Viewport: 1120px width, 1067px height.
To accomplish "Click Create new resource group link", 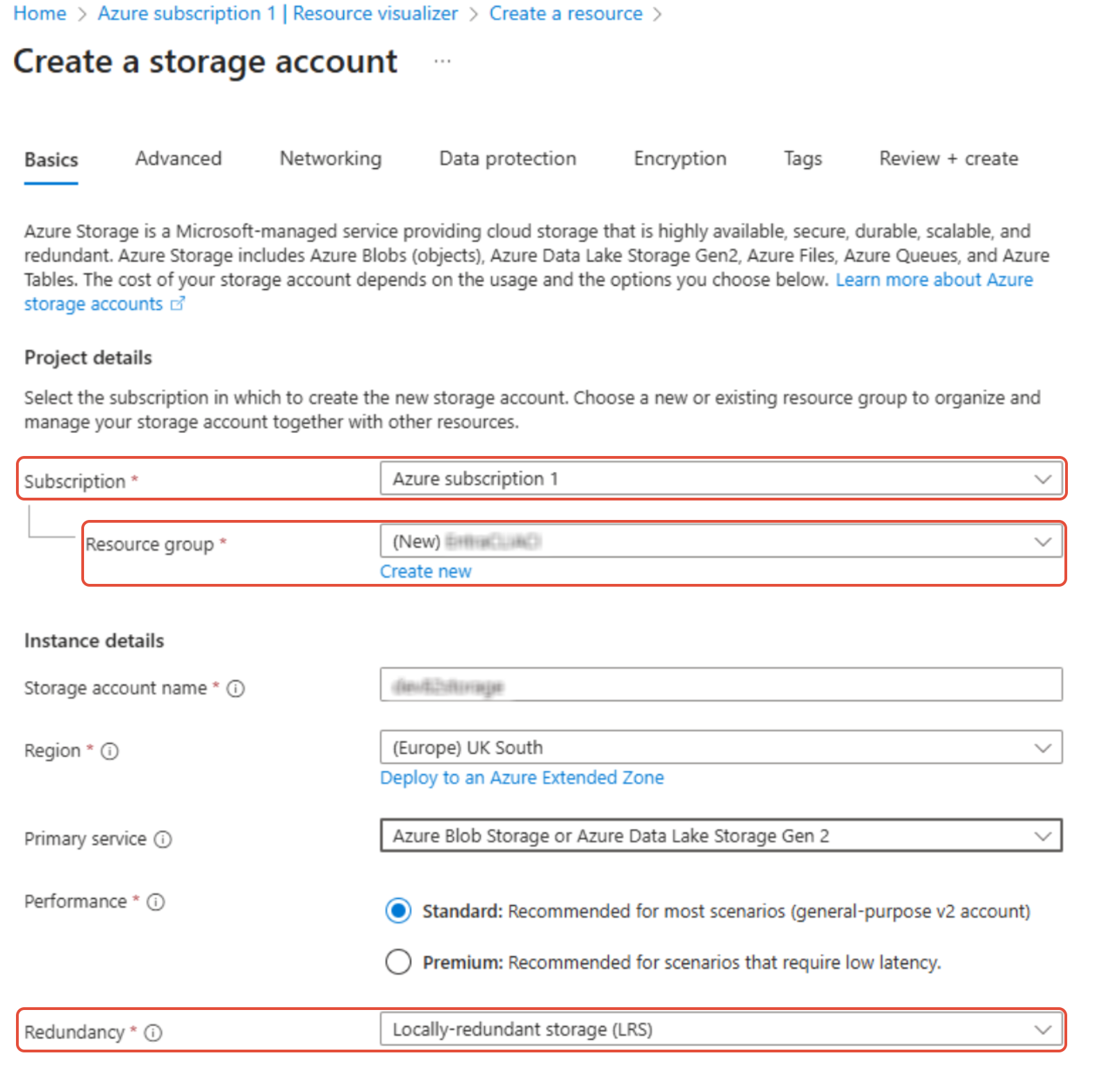I will 425,571.
